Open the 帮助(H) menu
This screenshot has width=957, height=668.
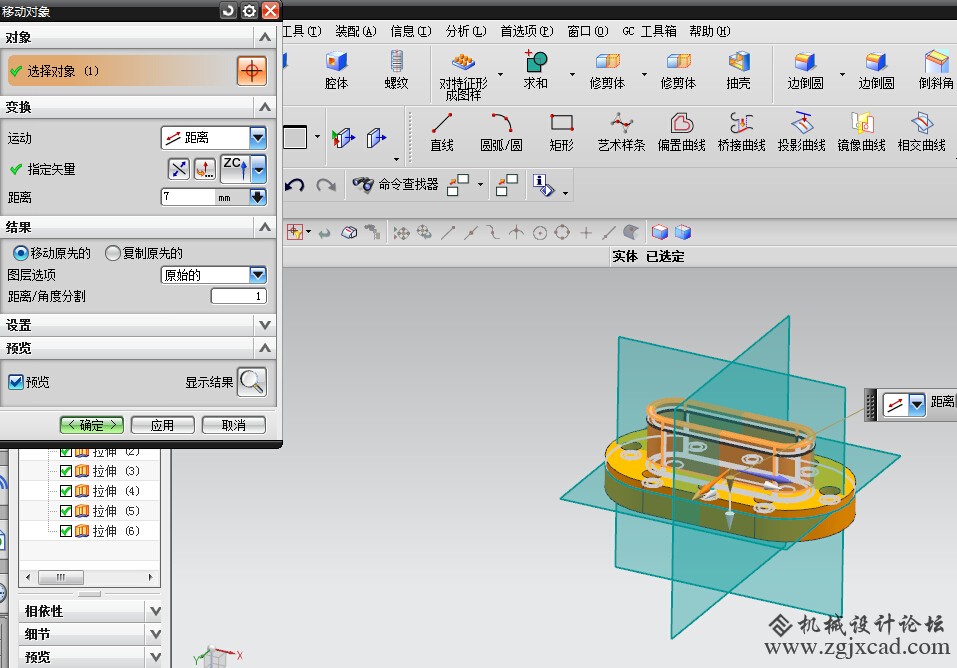(709, 31)
